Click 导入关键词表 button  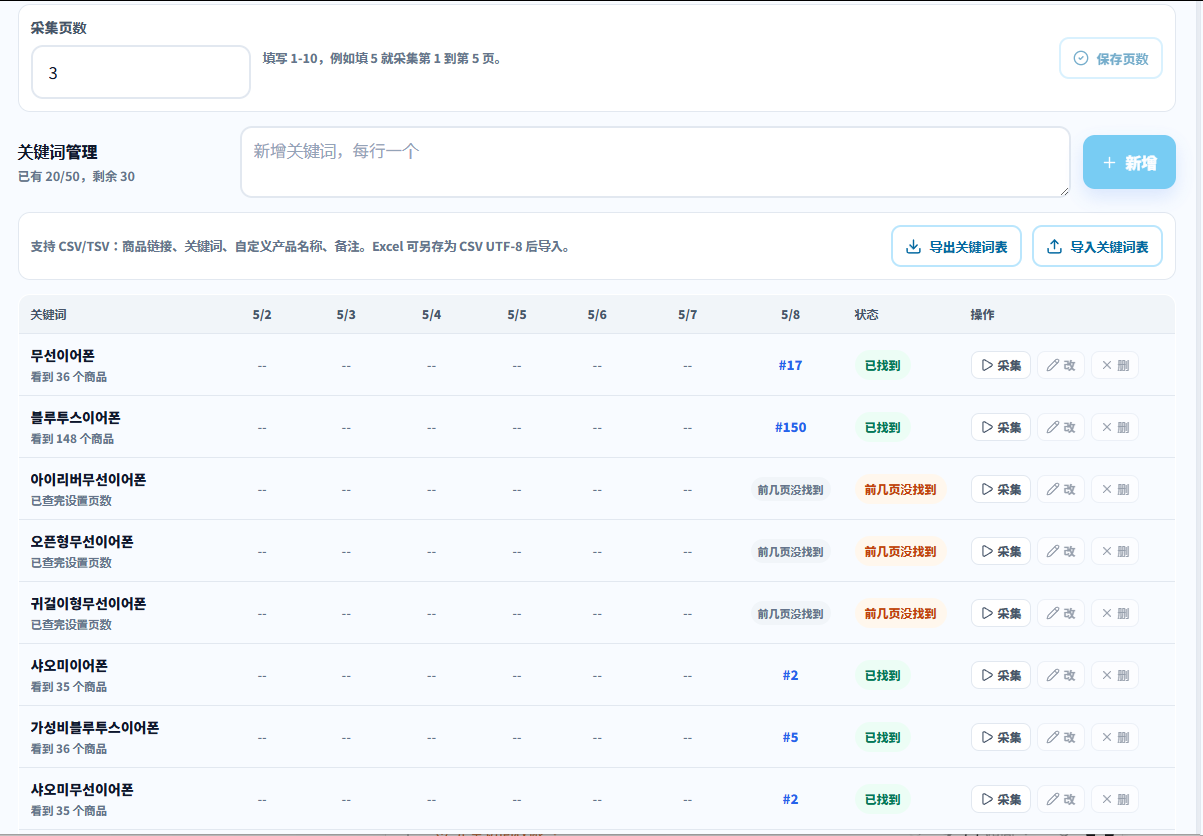coord(1097,246)
